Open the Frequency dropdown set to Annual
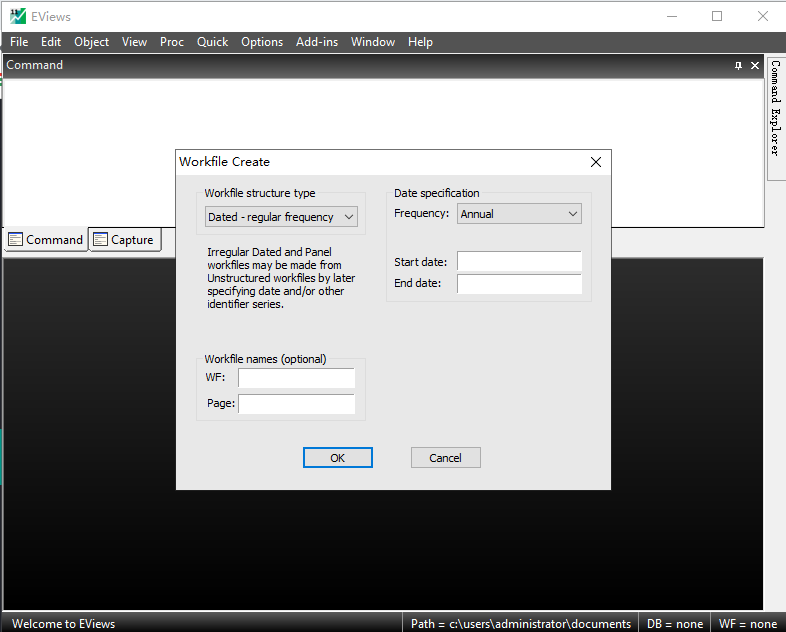Screen dimensions: 786x632 [x=519, y=214]
